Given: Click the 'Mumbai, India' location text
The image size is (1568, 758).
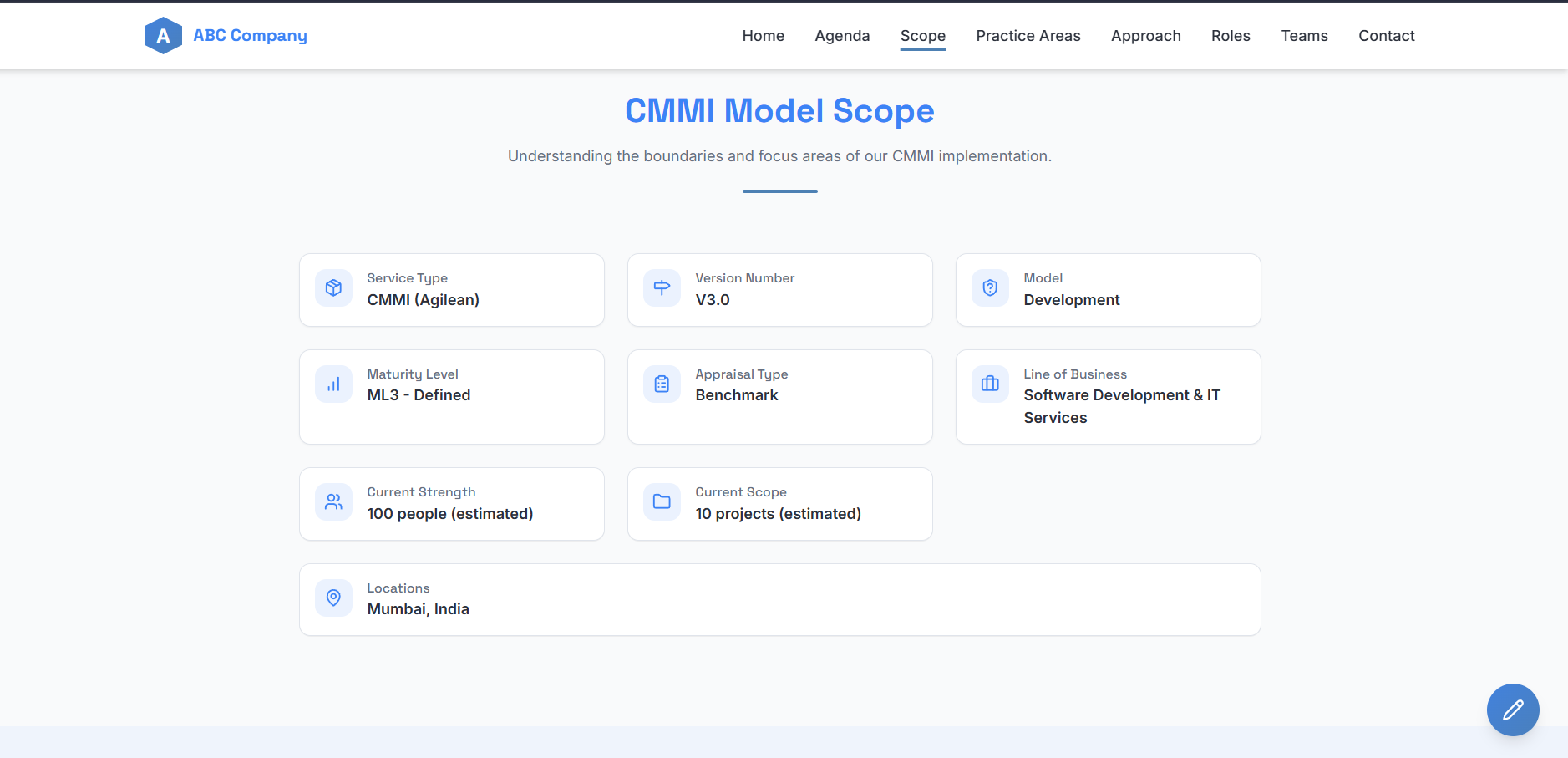Looking at the screenshot, I should (x=419, y=609).
